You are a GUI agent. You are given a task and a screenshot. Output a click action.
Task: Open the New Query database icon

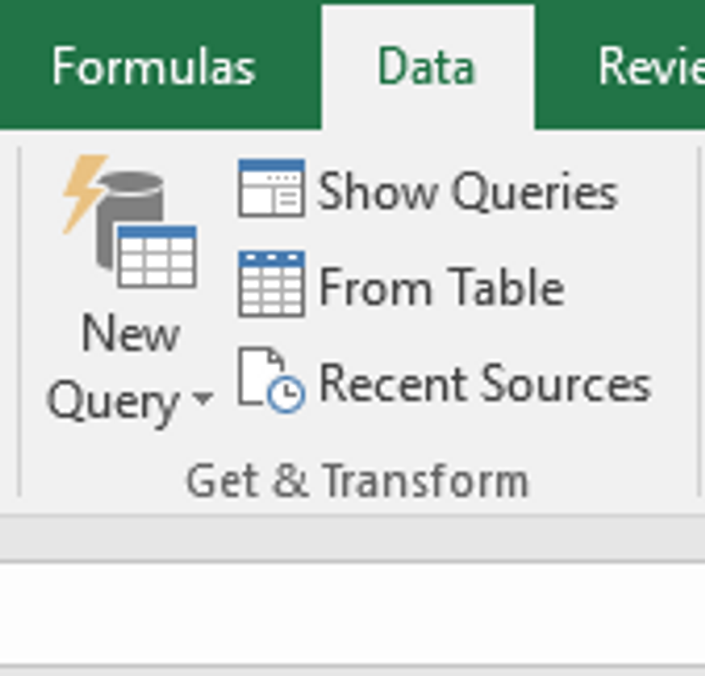[129, 221]
